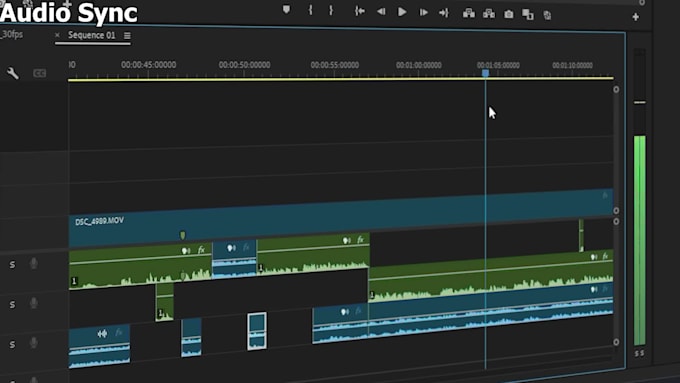Switch to the Sequence 01 tab
The height and width of the screenshot is (383, 680).
pos(92,35)
